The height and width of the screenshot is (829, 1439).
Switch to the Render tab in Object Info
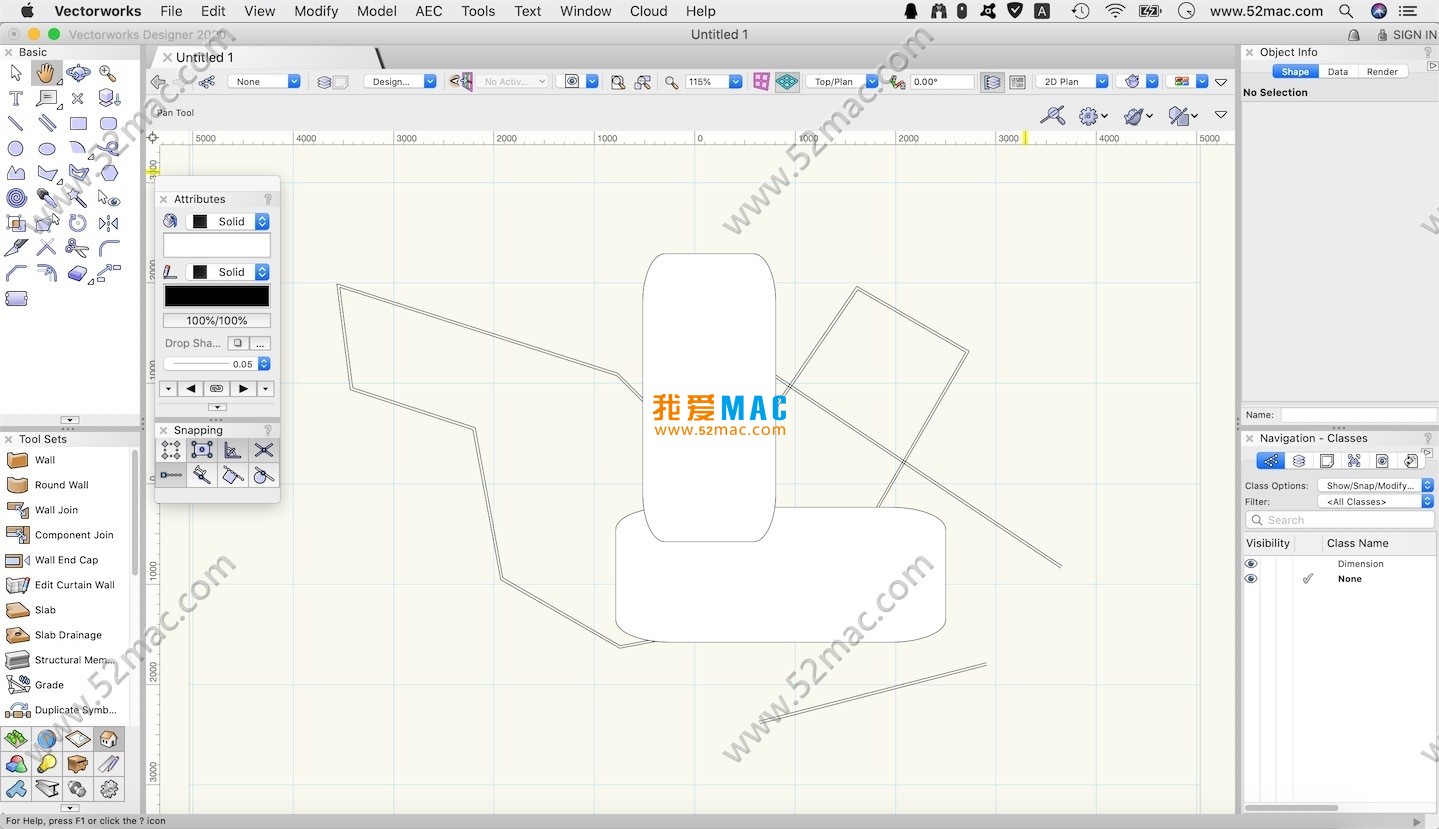1382,72
